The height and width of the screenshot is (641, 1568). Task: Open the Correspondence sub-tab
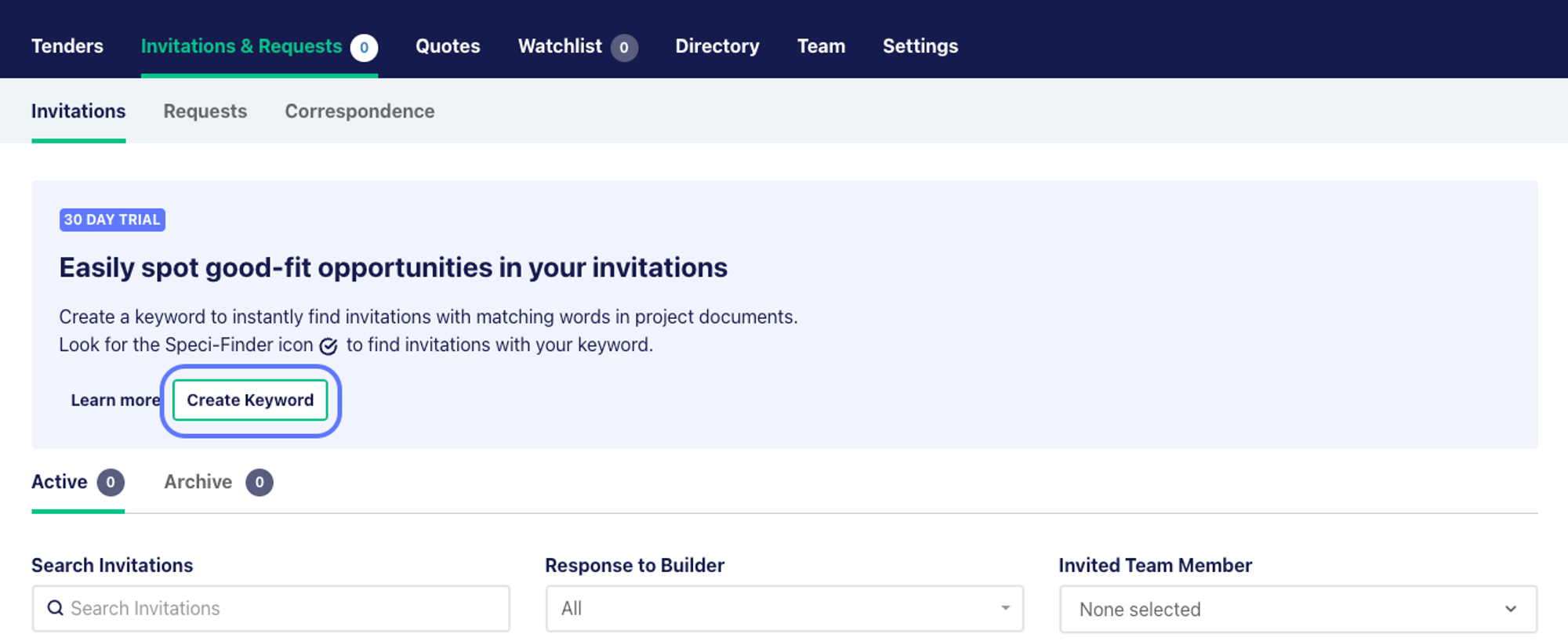[x=360, y=111]
